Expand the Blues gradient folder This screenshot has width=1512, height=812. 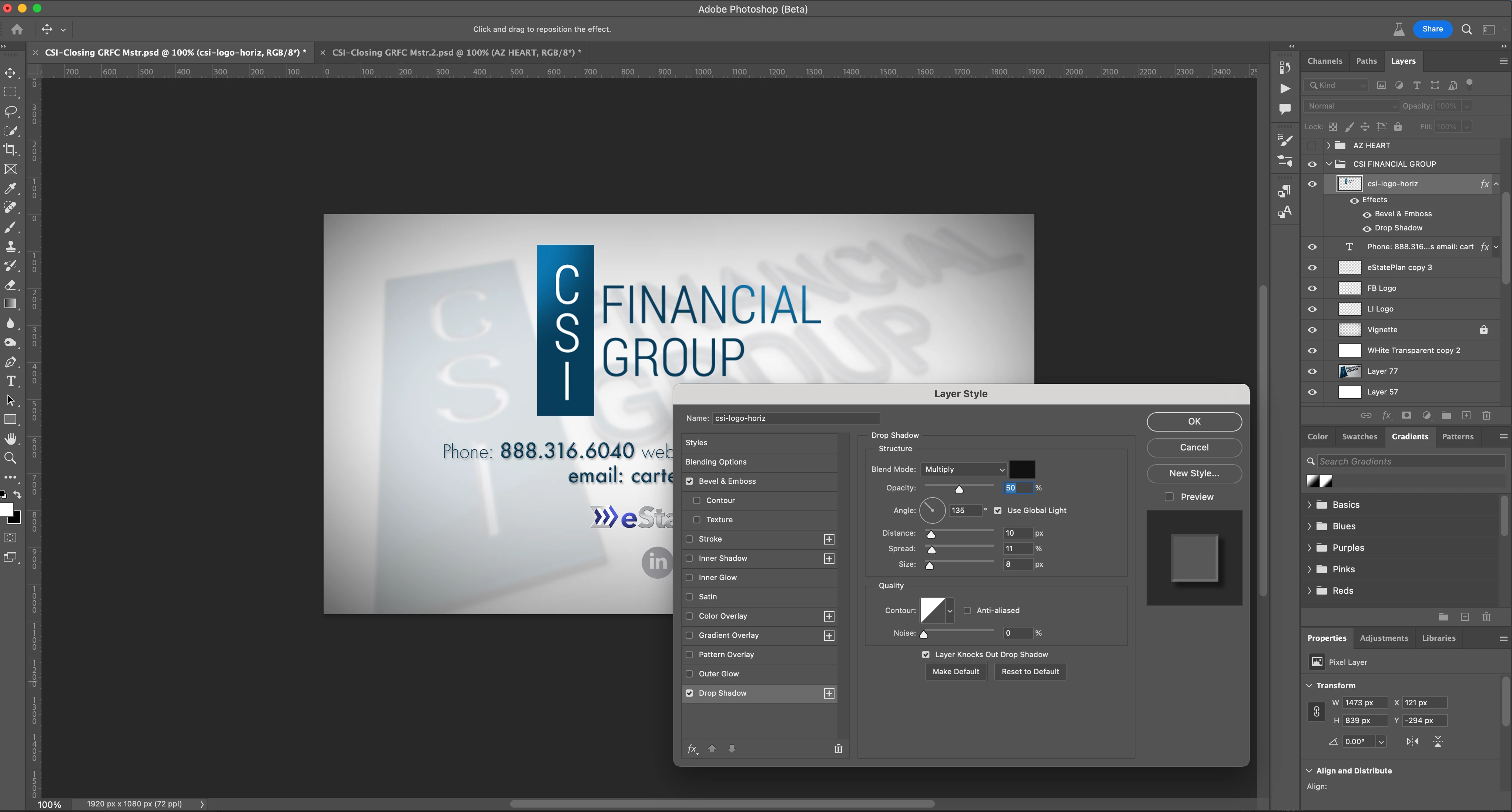[1309, 526]
